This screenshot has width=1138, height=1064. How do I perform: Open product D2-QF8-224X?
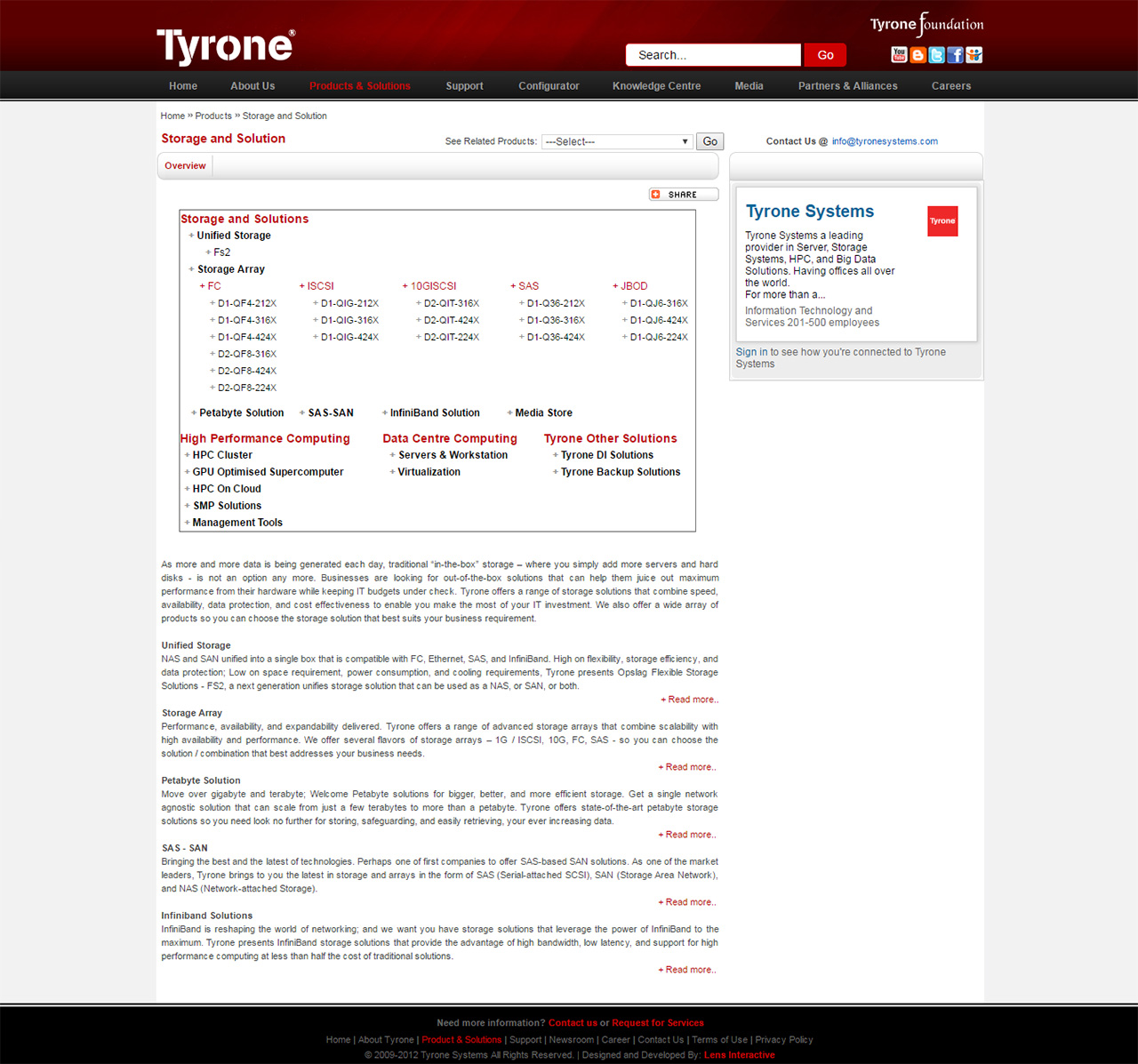tap(247, 388)
